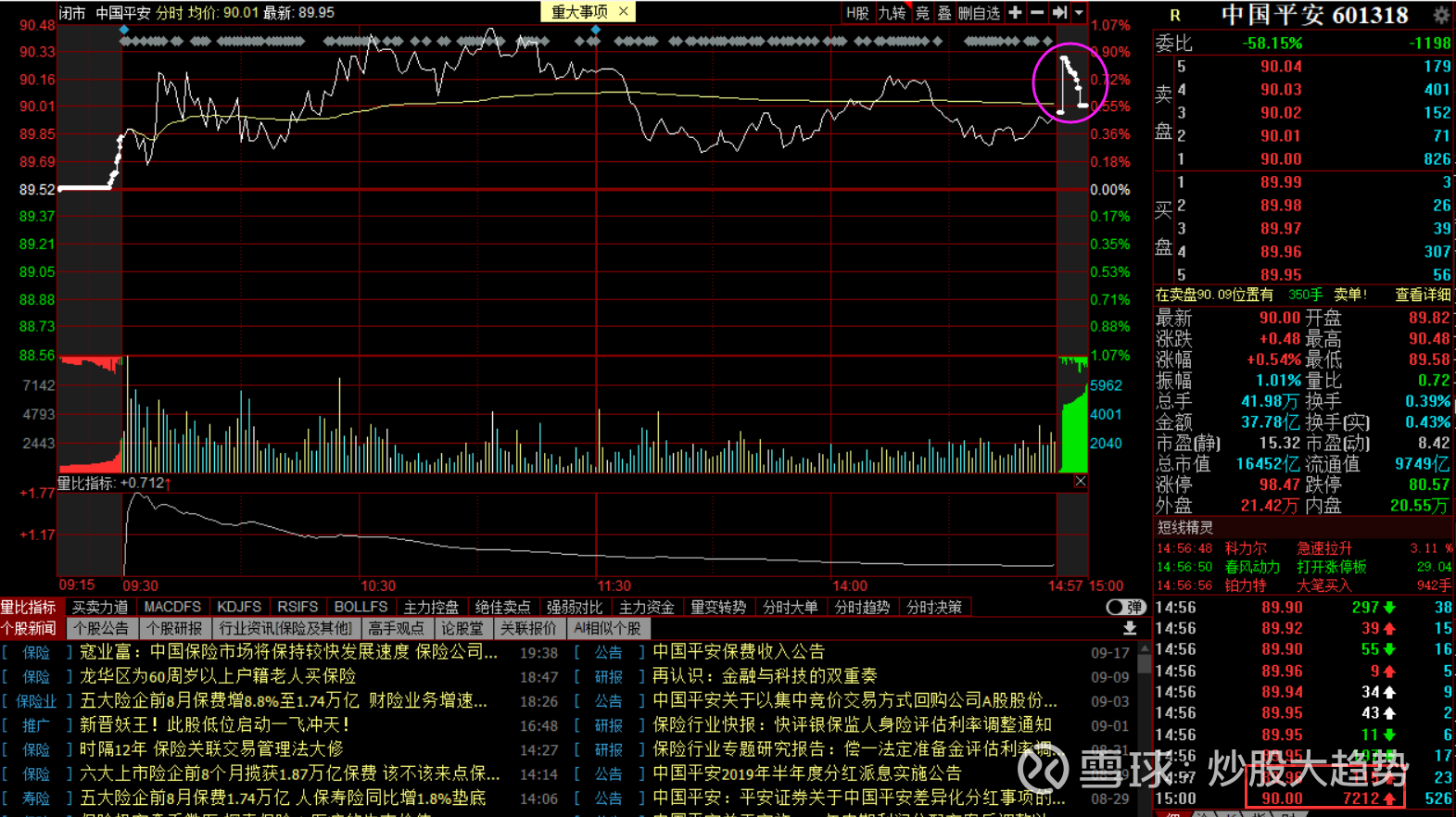The image size is (1456, 817).
Task: Click the 短线精灵 panel header
Action: 1184,527
